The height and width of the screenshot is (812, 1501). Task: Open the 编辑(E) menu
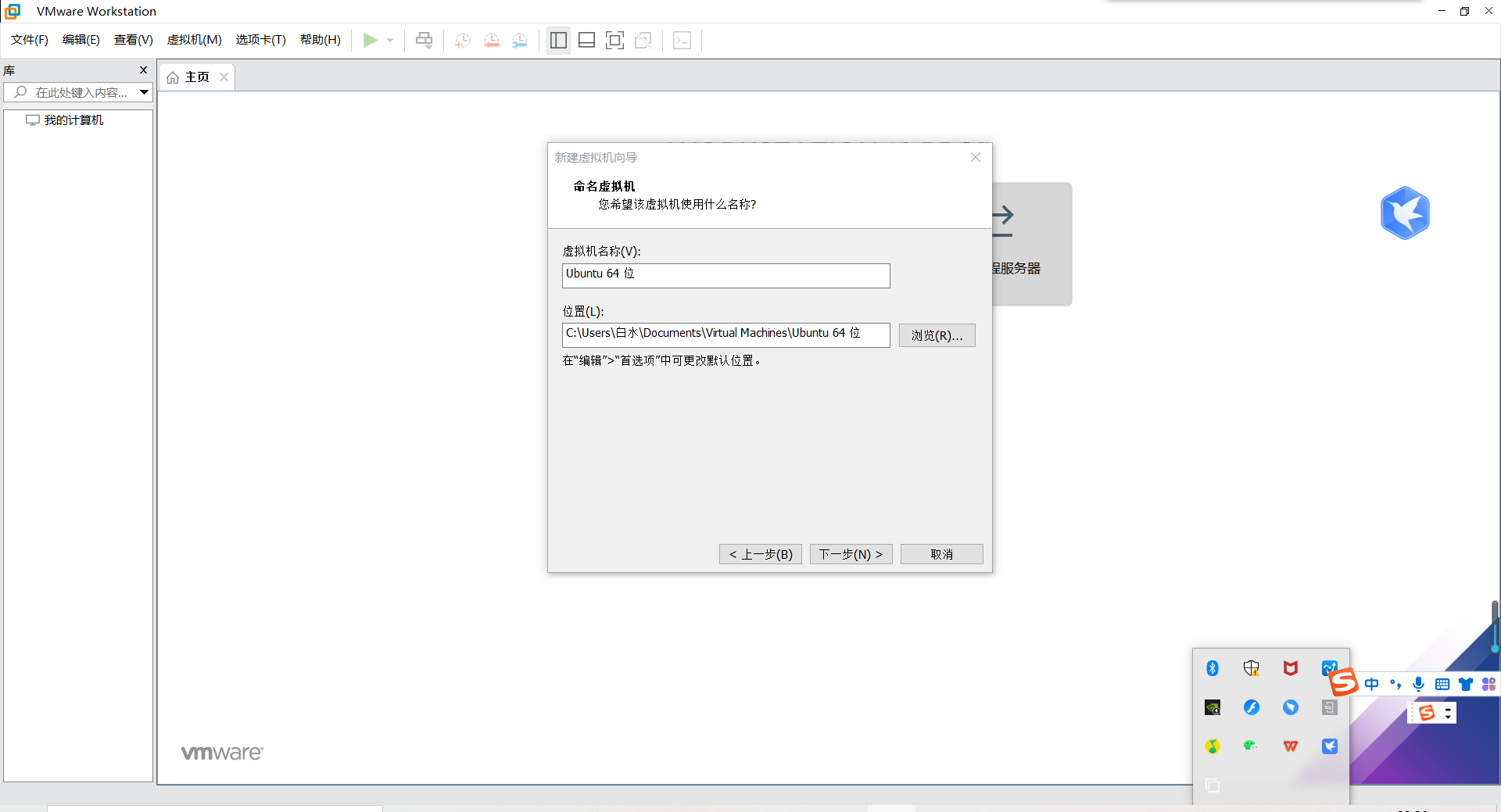point(81,40)
